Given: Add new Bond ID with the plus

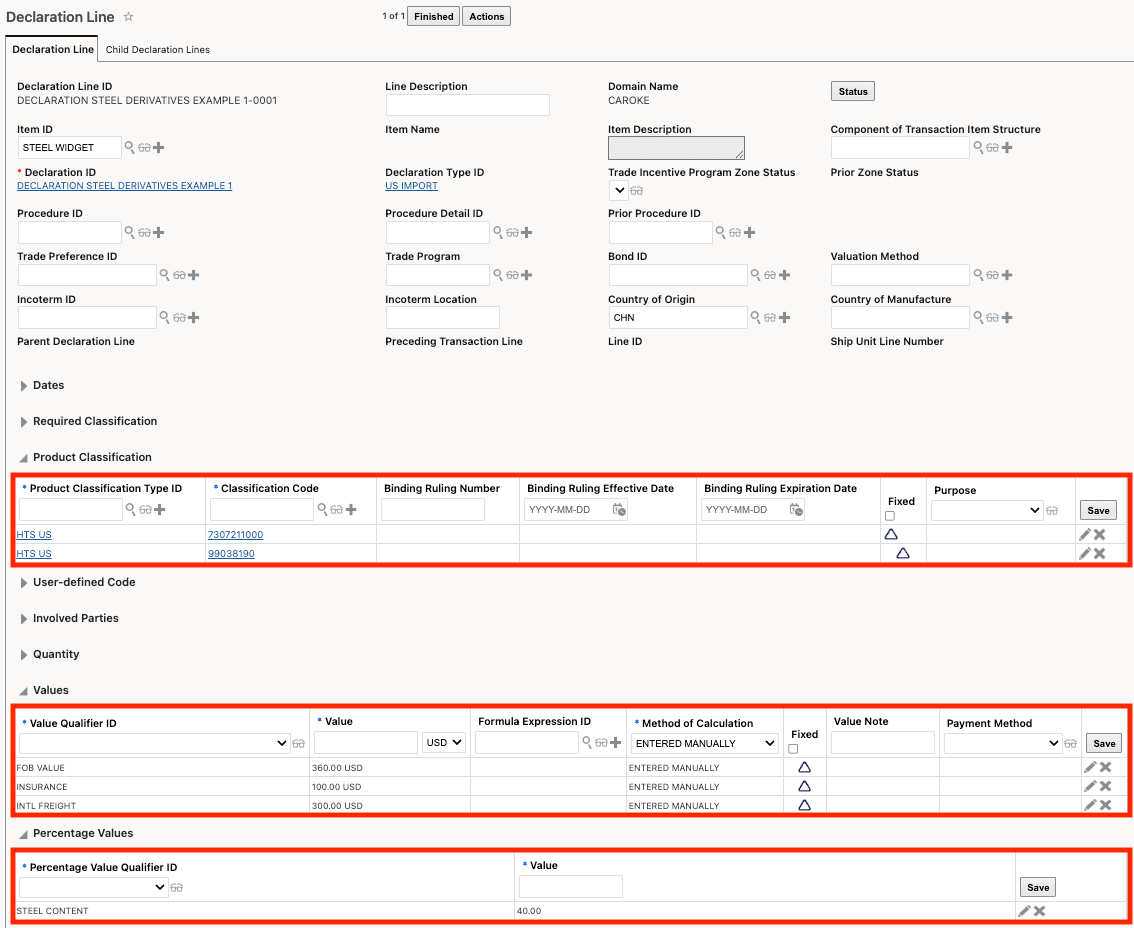Looking at the screenshot, I should [x=785, y=275].
